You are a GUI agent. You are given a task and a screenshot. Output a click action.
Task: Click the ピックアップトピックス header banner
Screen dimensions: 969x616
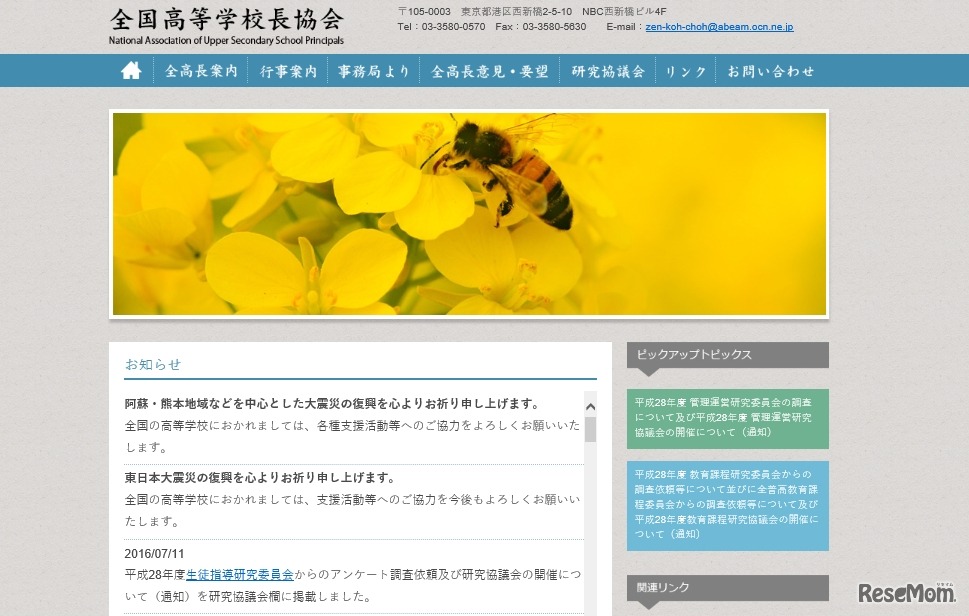pos(727,355)
